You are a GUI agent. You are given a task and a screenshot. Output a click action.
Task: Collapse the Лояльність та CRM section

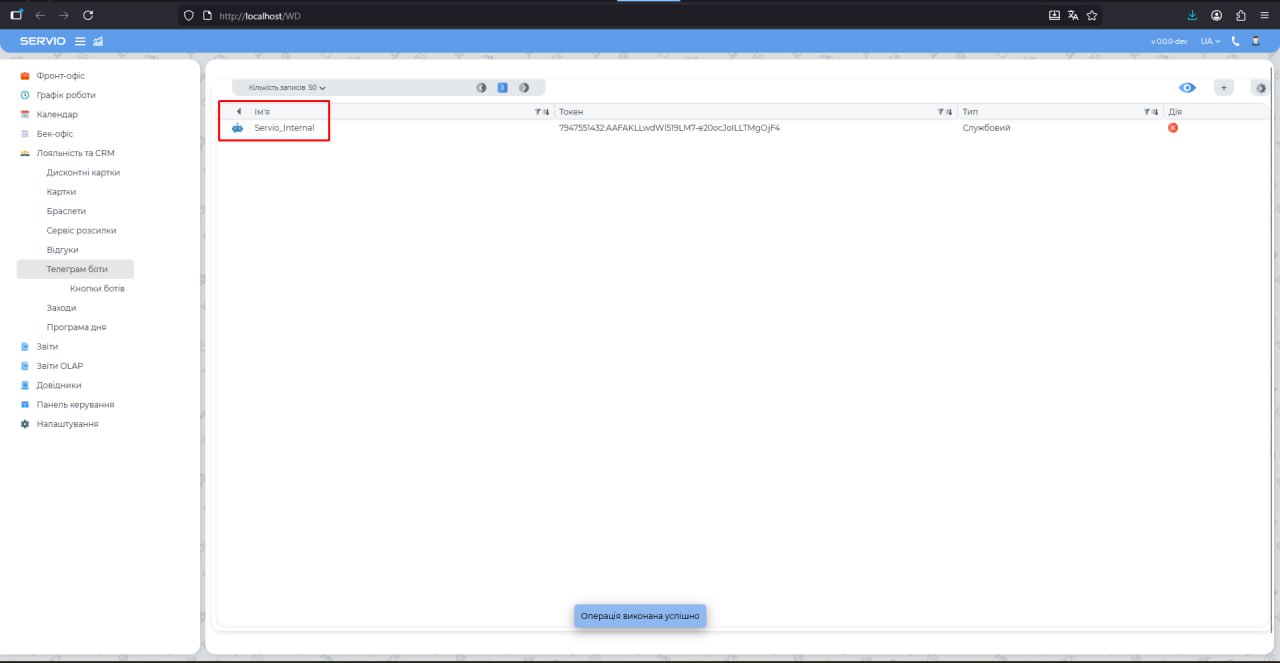tap(75, 153)
